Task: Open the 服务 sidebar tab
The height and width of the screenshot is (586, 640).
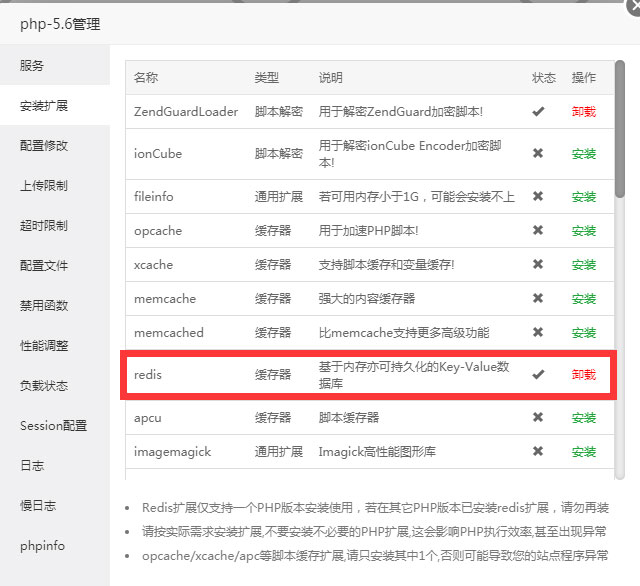Action: [32, 66]
